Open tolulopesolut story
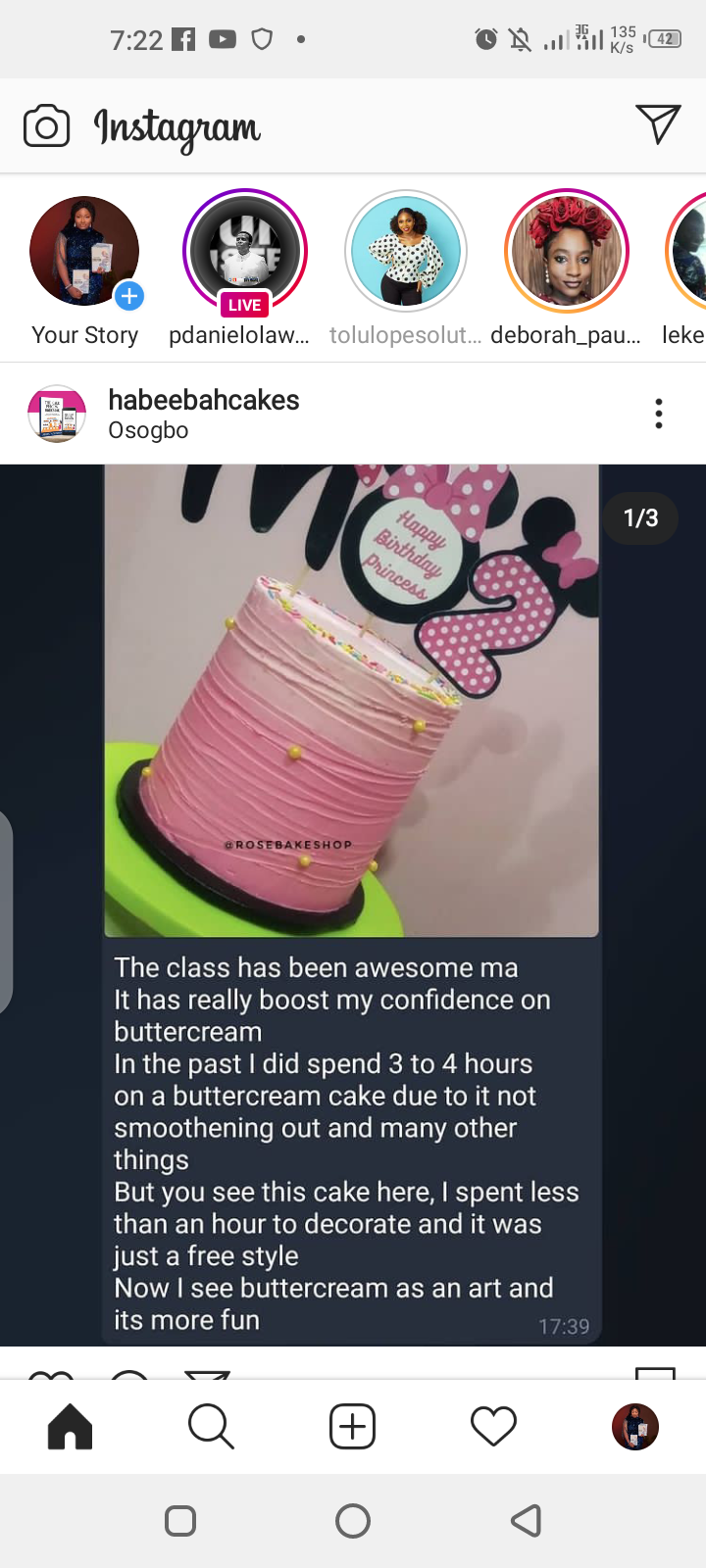Viewport: 706px width, 1568px height. [406, 252]
